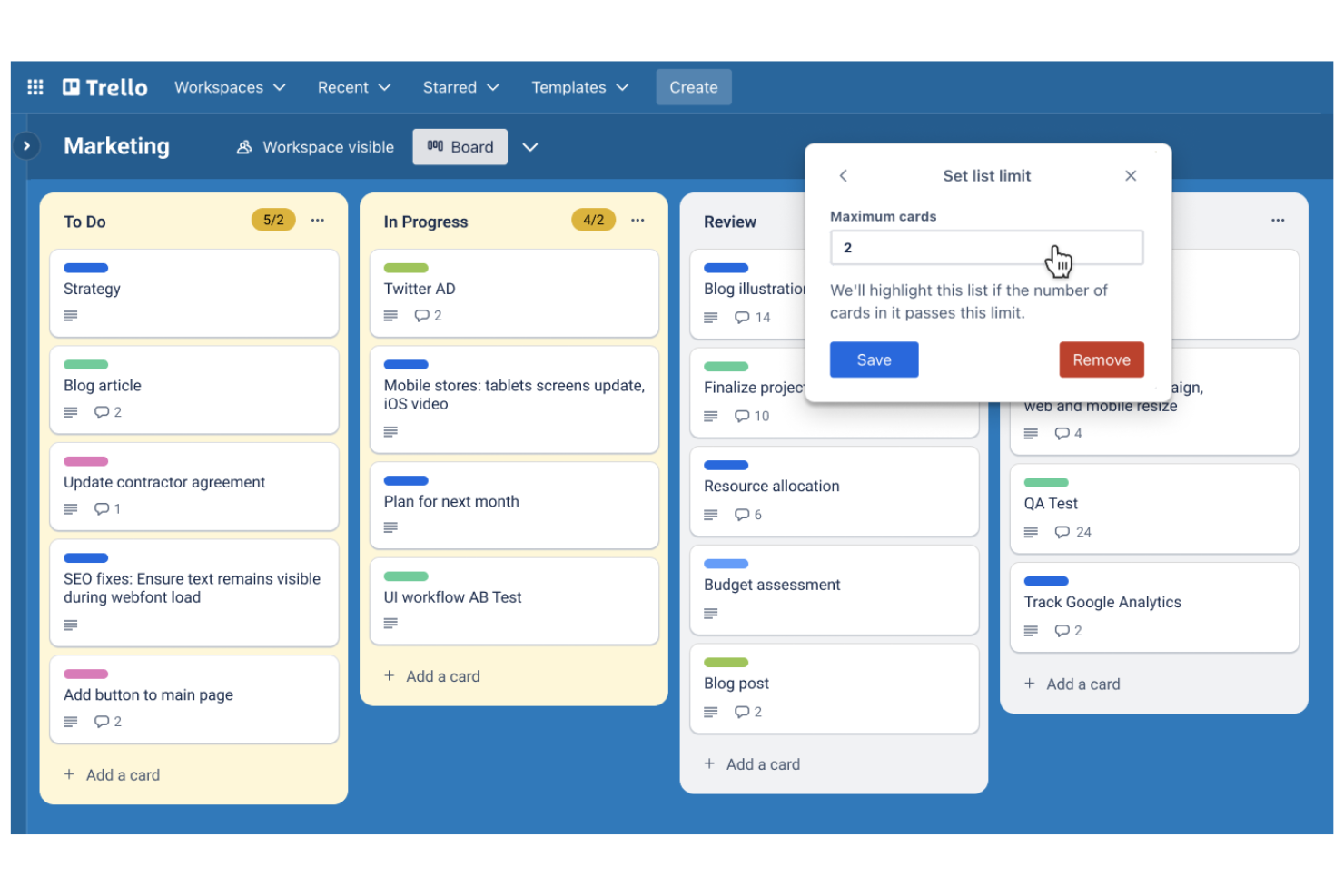Open the board view switcher chevron

530,146
